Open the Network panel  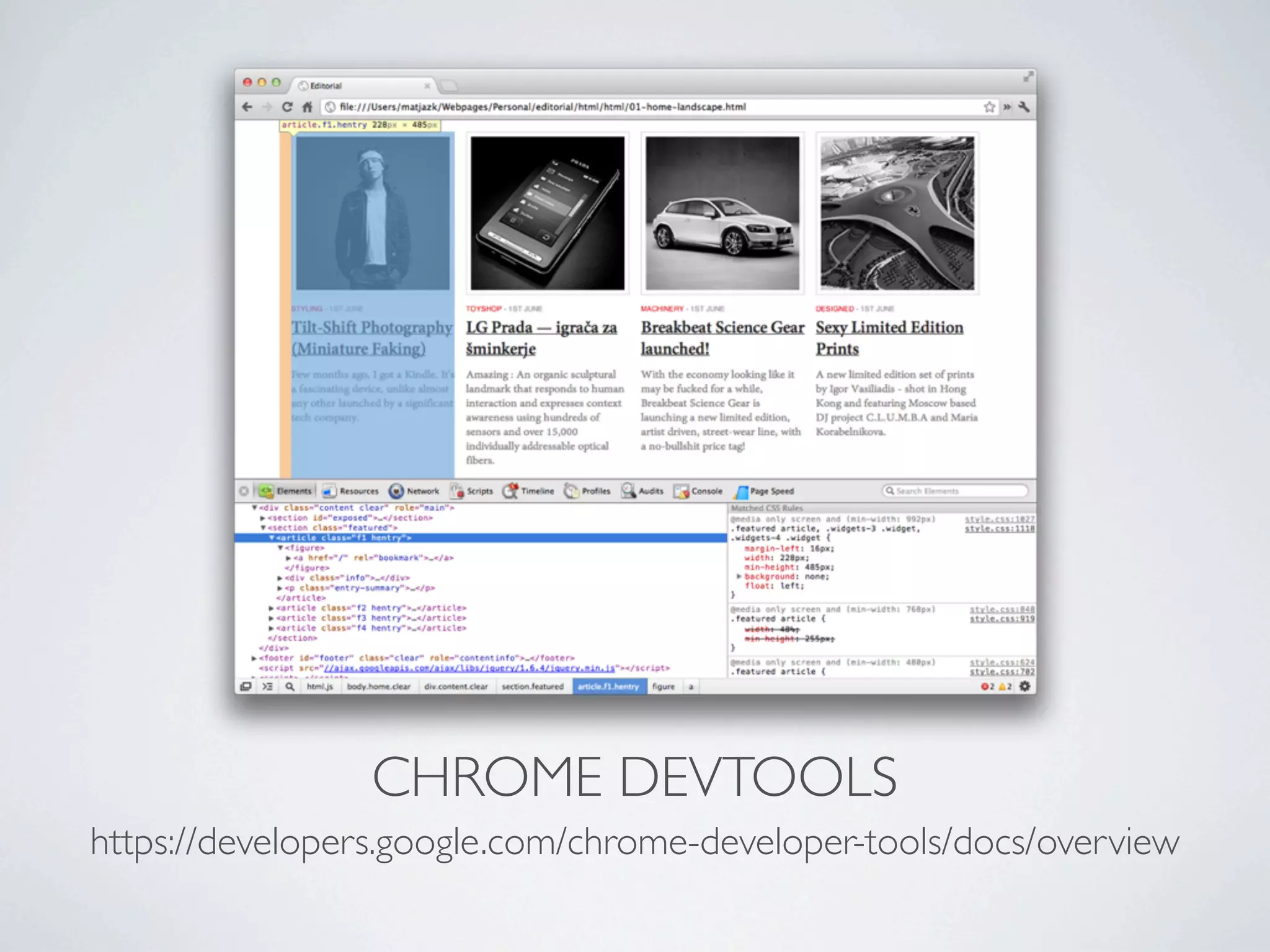tap(414, 491)
